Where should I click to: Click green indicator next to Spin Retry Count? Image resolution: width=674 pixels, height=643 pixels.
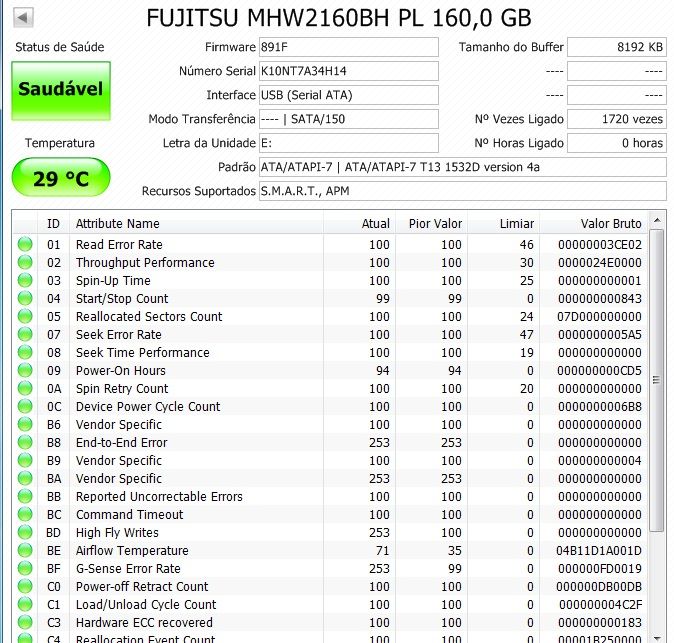tap(25, 389)
